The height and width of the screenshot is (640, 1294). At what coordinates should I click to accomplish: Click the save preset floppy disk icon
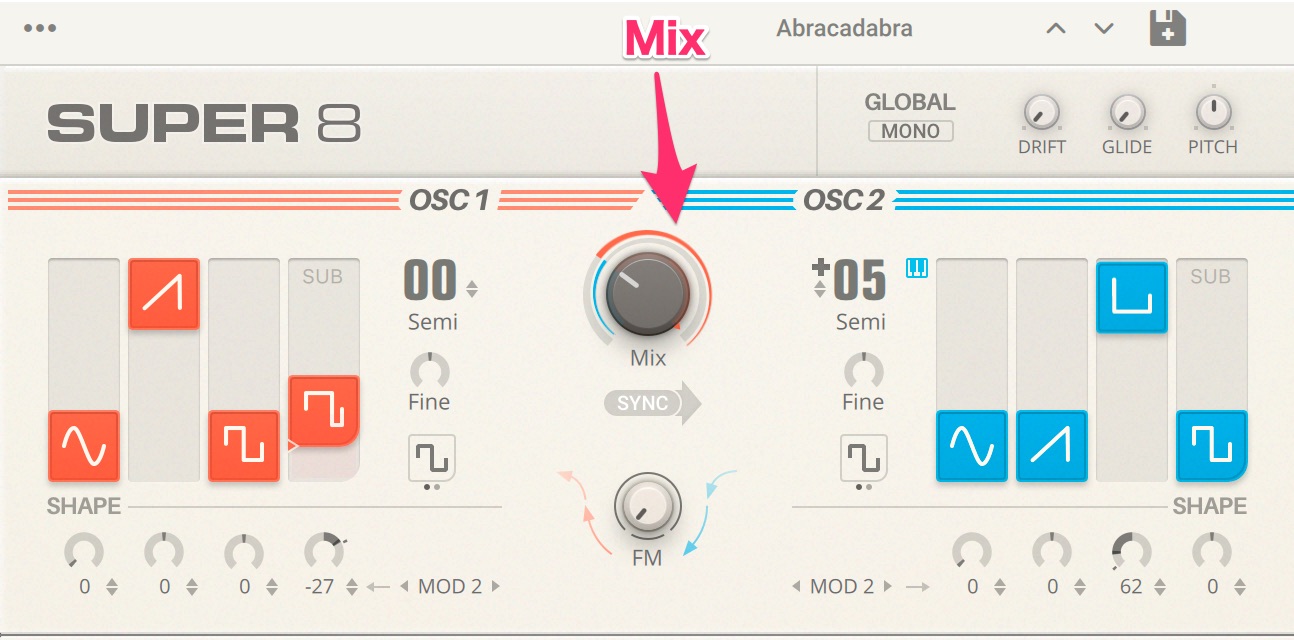pos(1167,28)
